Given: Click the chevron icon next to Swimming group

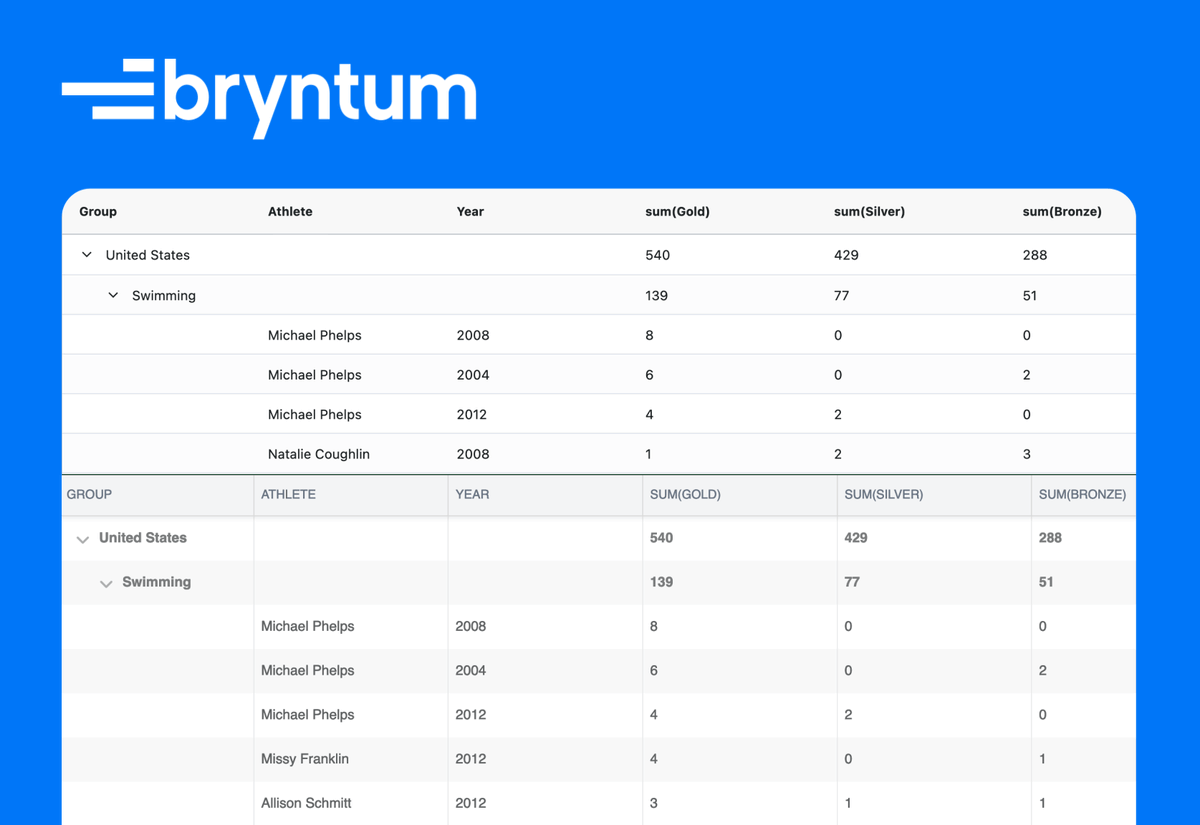Looking at the screenshot, I should point(112,295).
